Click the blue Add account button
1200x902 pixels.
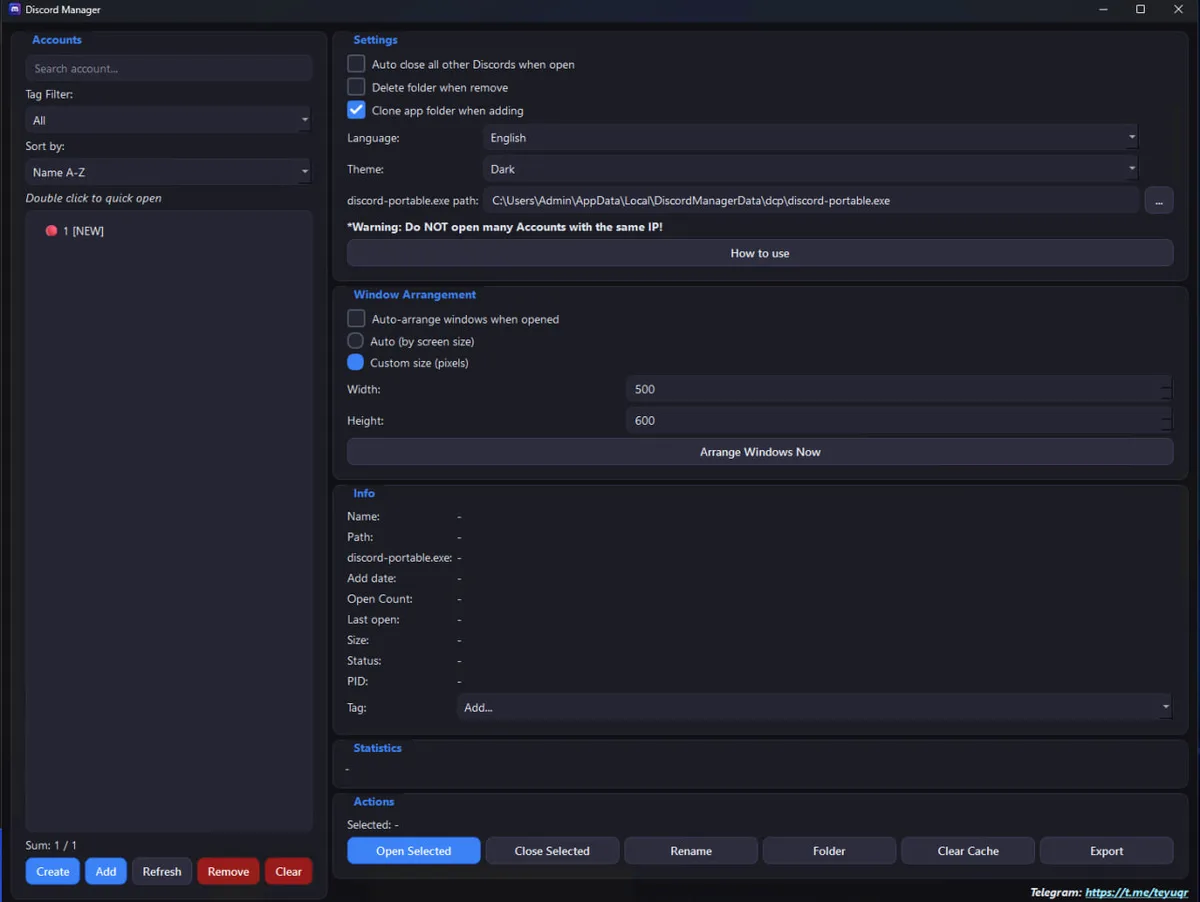(x=106, y=871)
